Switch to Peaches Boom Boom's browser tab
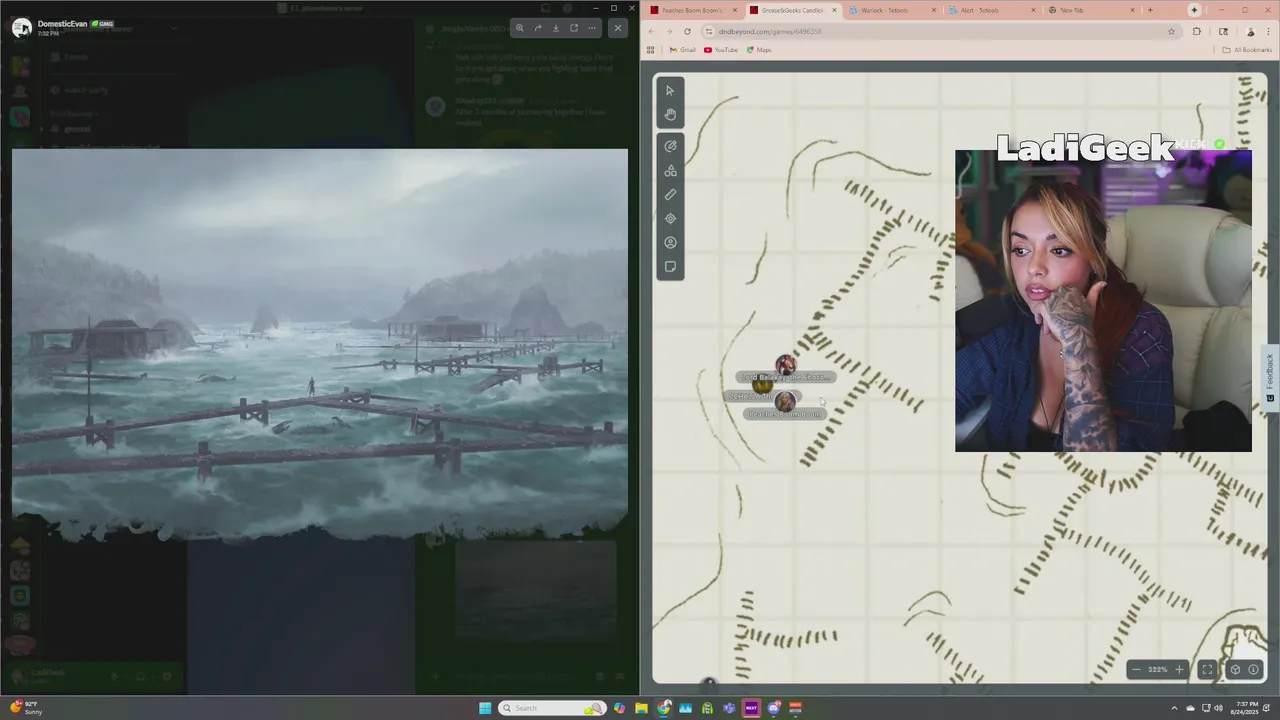The width and height of the screenshot is (1280, 720). (x=694, y=10)
